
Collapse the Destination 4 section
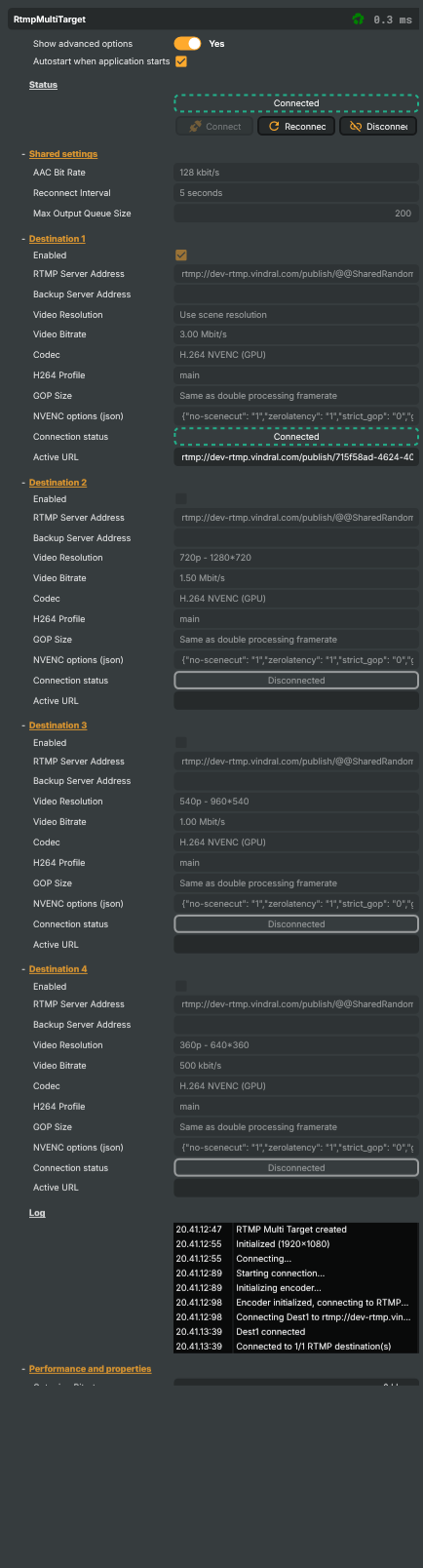[x=58, y=969]
